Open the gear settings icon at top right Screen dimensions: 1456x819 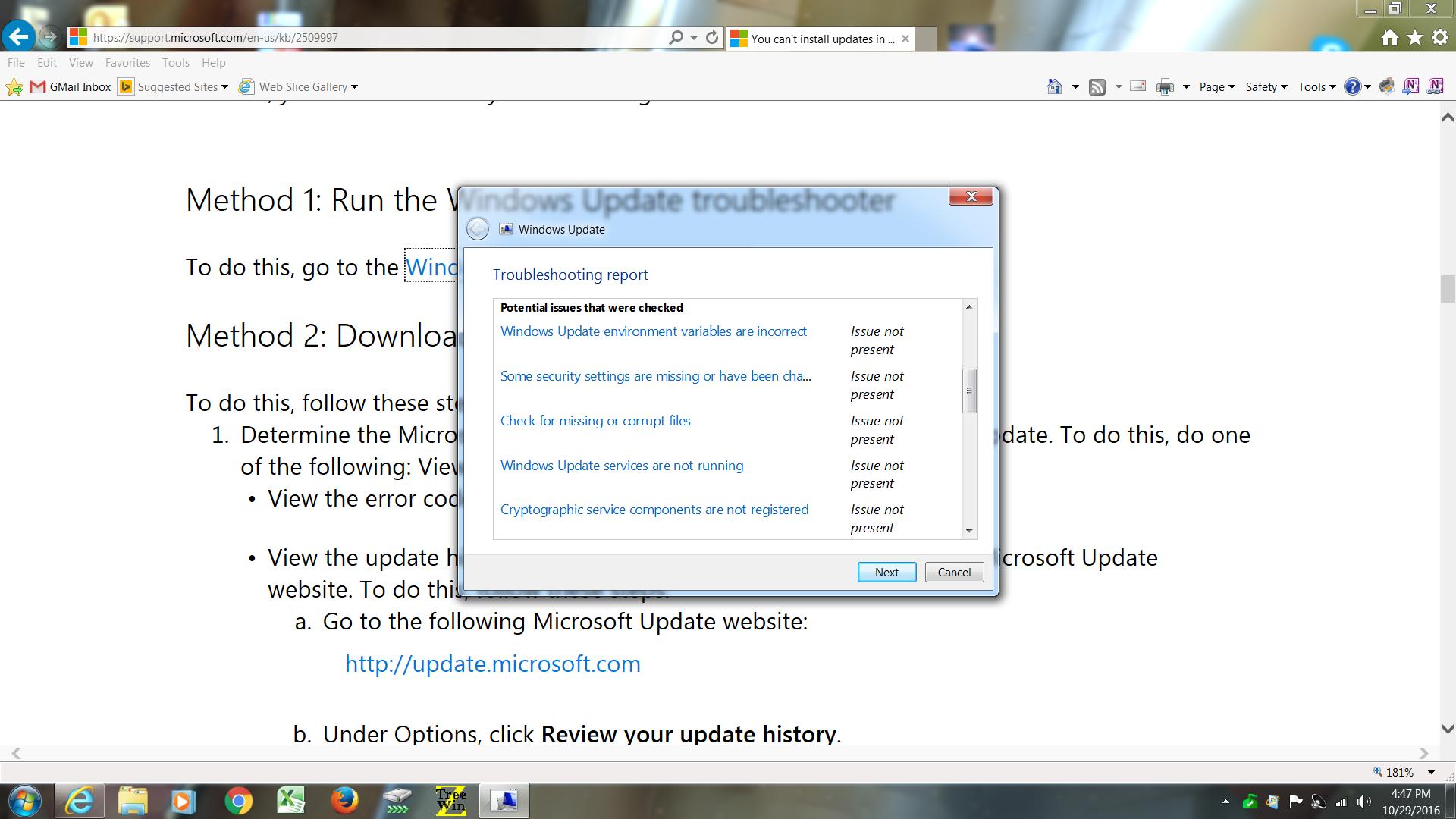pos(1439,38)
